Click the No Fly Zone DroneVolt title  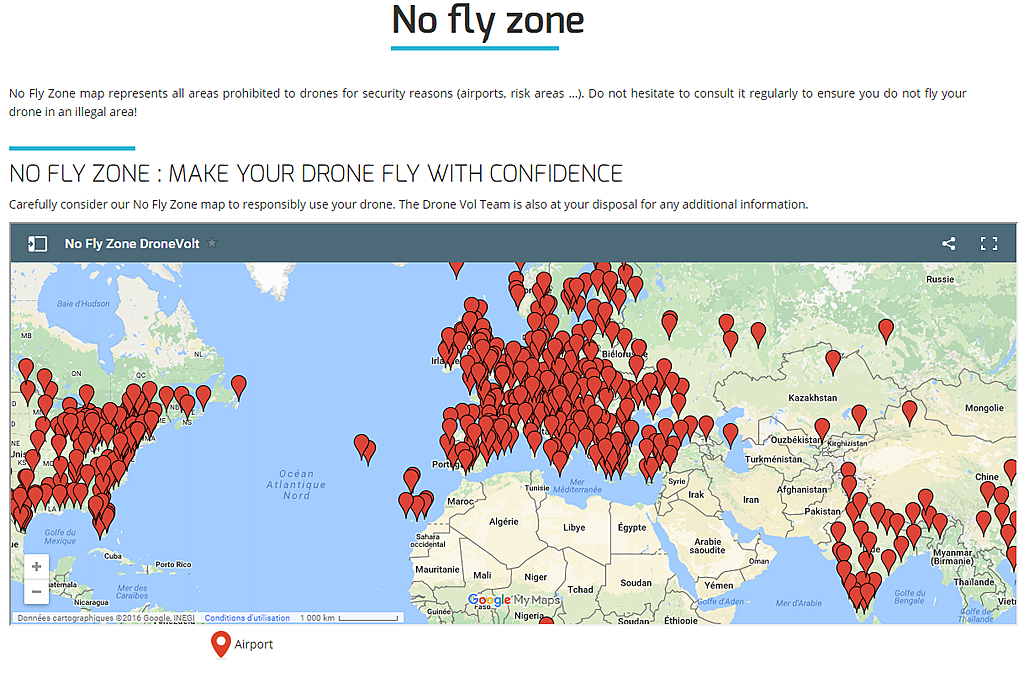pyautogui.click(x=132, y=244)
